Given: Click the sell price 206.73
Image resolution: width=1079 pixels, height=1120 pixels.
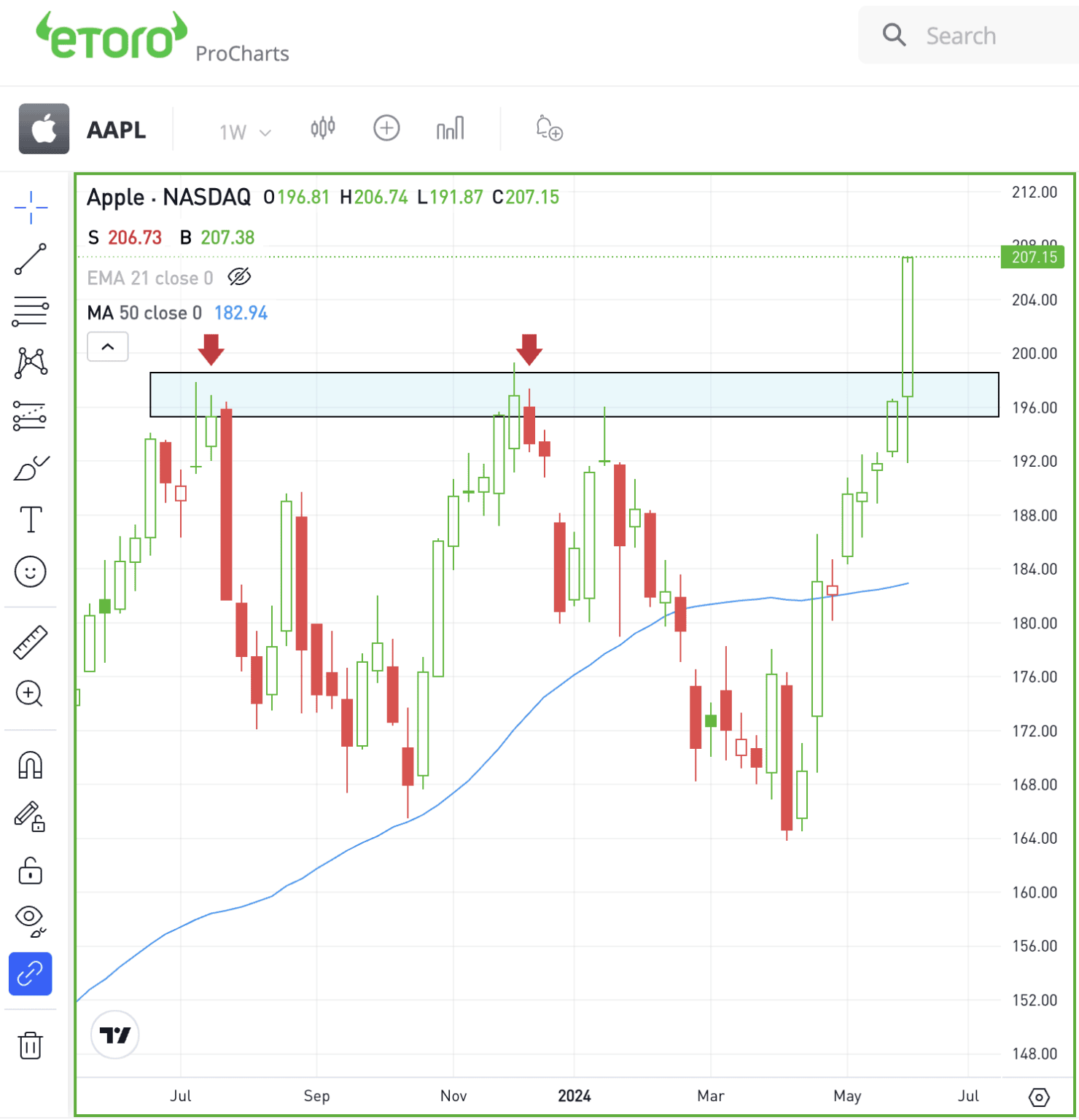Looking at the screenshot, I should tap(135, 238).
